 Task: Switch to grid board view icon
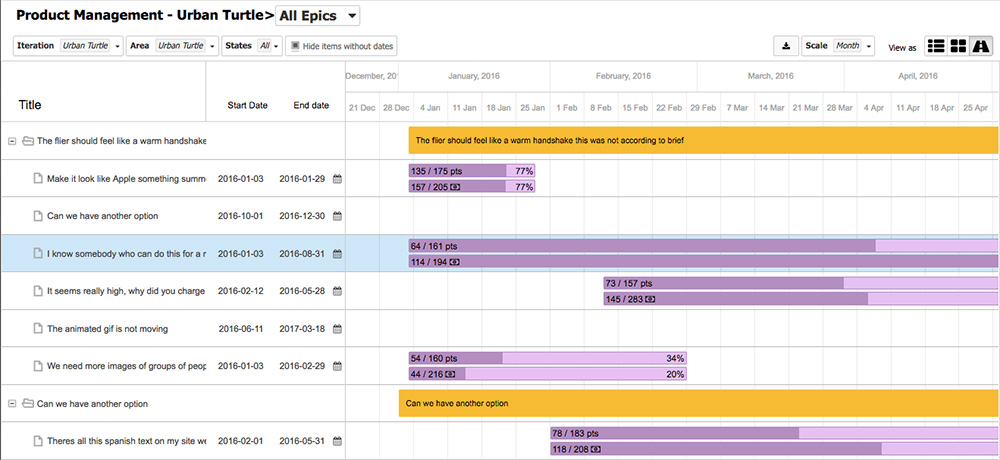pos(958,46)
